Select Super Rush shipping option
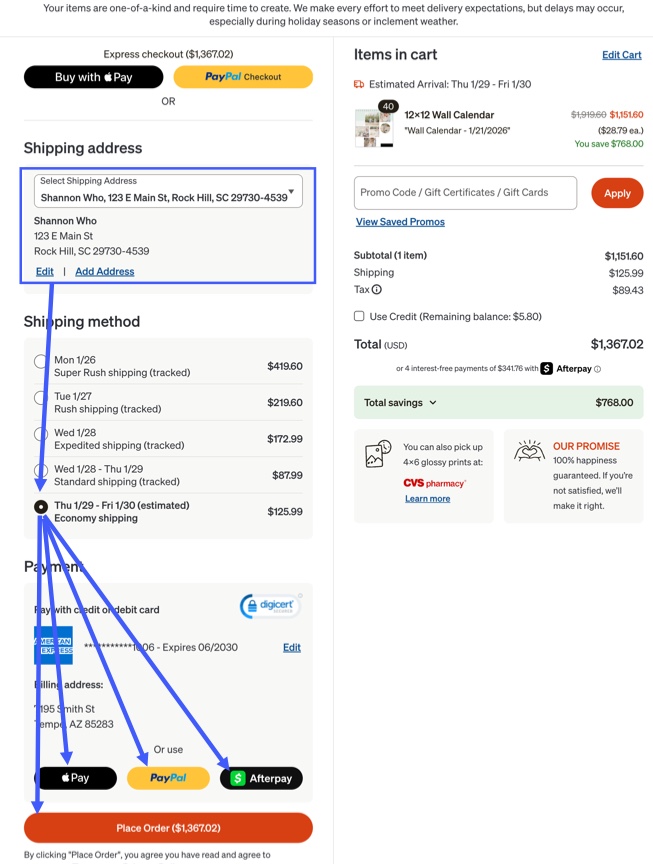This screenshot has height=864, width=653. pyautogui.click(x=40, y=361)
